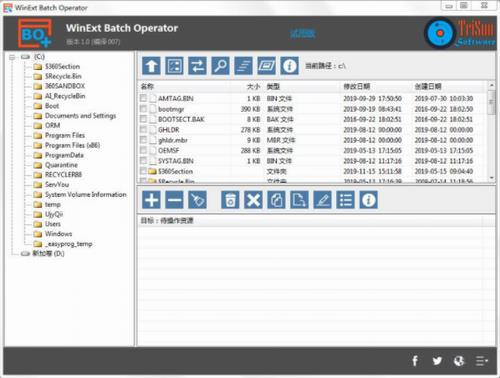
Task: Select System Volume Information folder
Action: pyautogui.click(x=86, y=194)
